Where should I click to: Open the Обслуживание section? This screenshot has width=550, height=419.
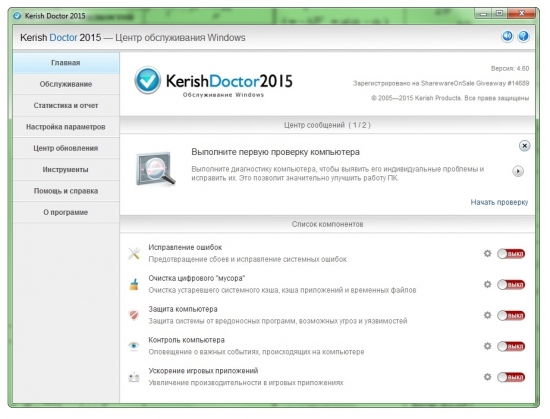[x=66, y=84]
